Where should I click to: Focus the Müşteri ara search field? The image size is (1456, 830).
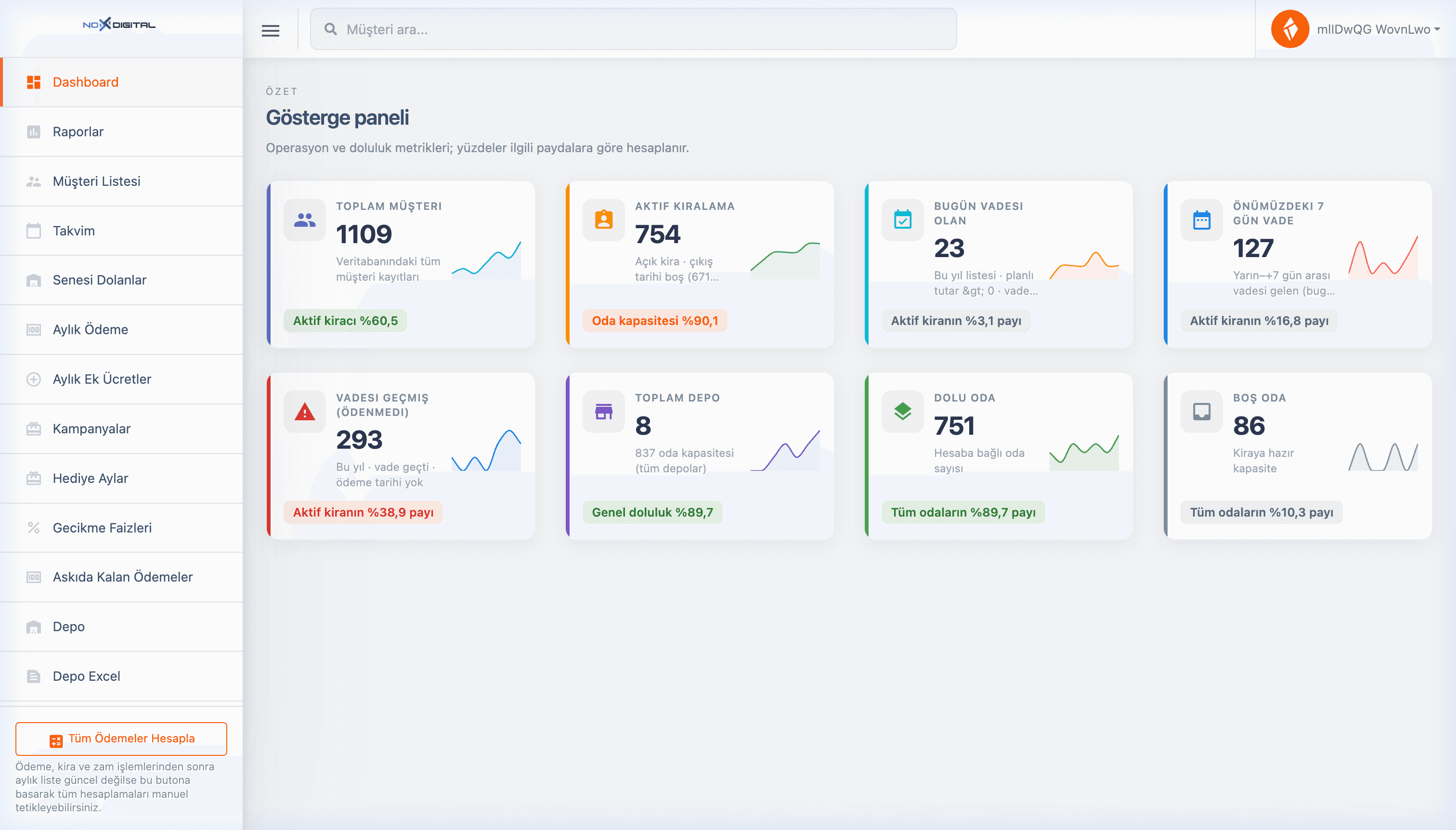pyautogui.click(x=633, y=29)
